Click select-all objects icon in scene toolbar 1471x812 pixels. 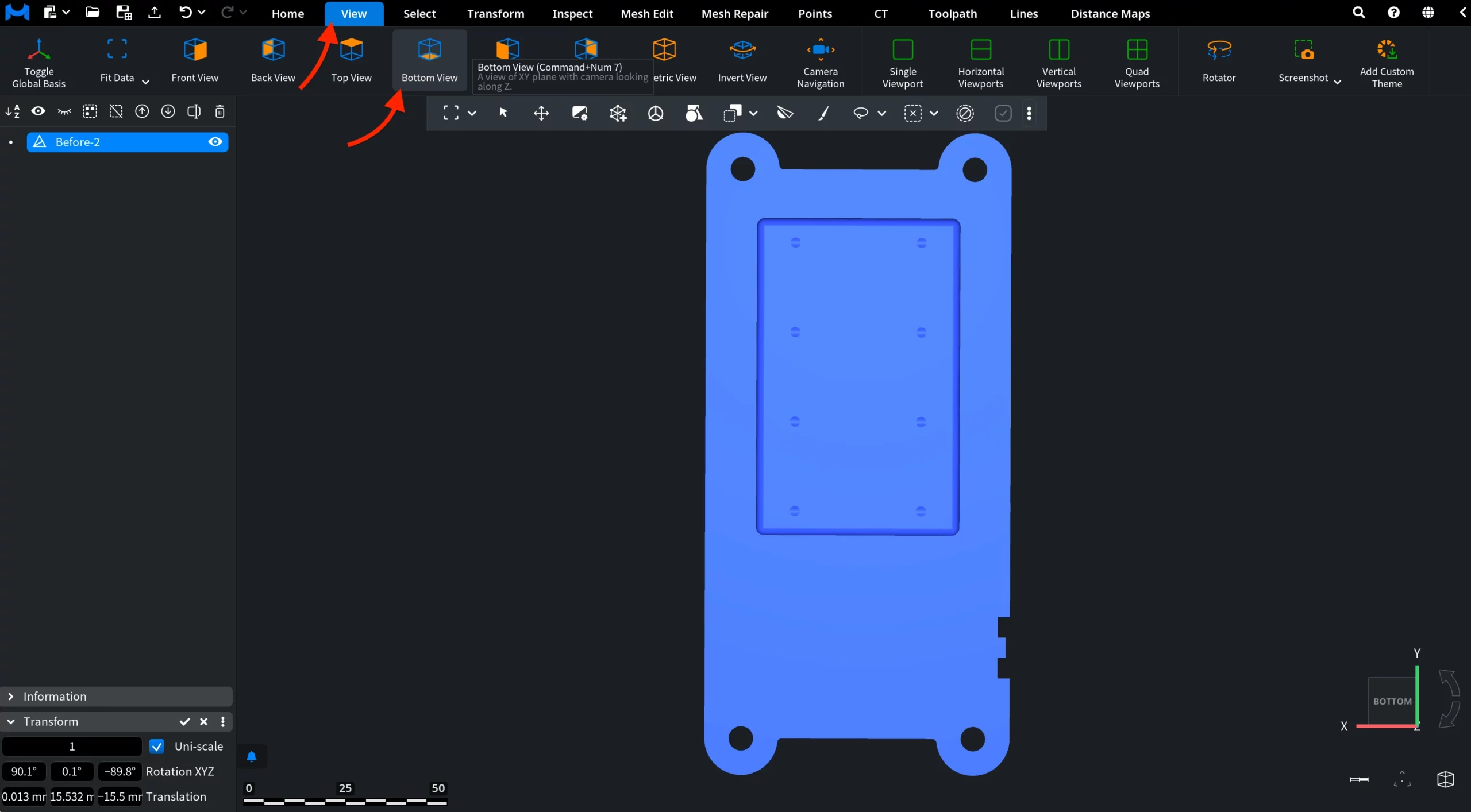coord(90,111)
